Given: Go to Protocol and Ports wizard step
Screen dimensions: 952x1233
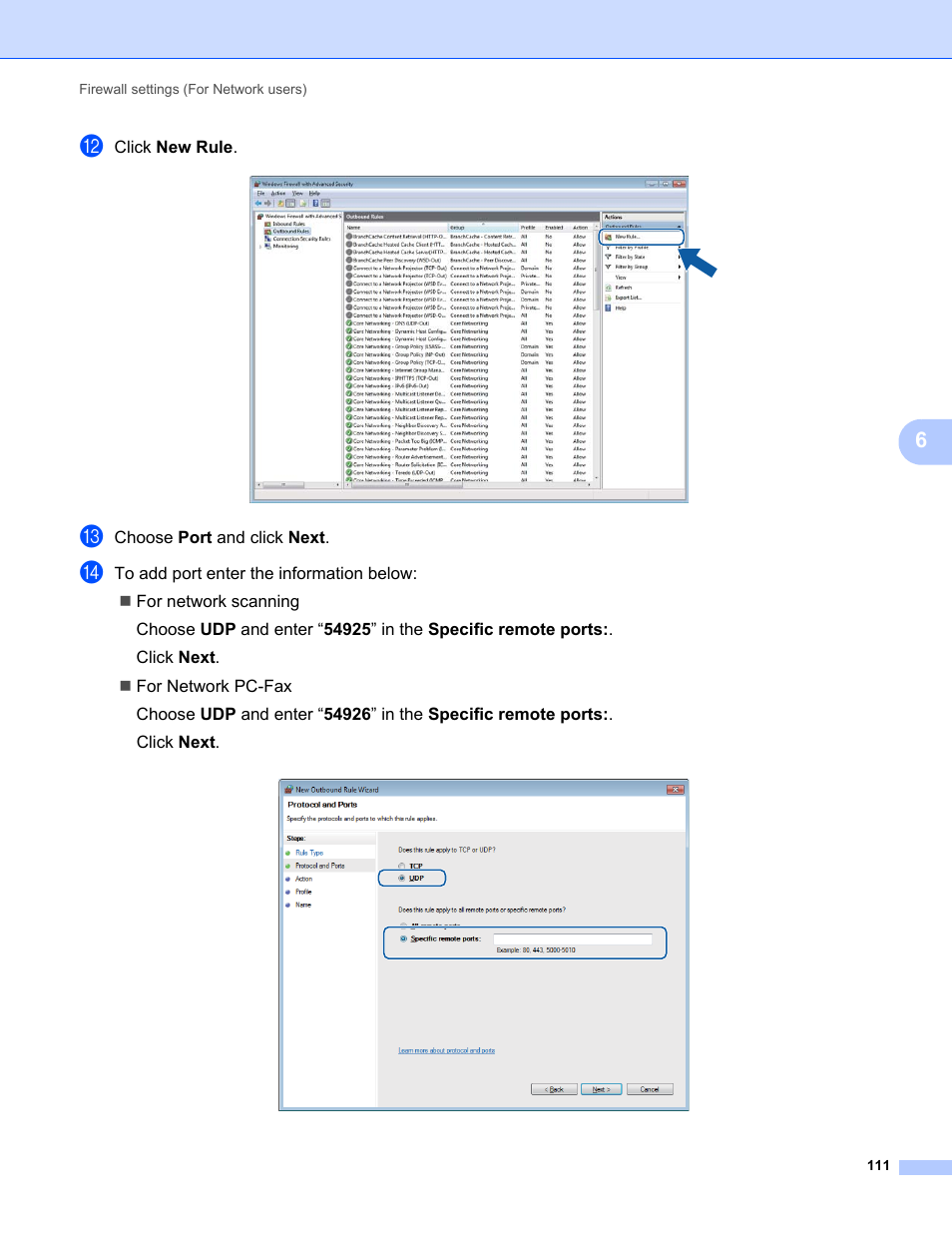Looking at the screenshot, I should coord(320,866).
